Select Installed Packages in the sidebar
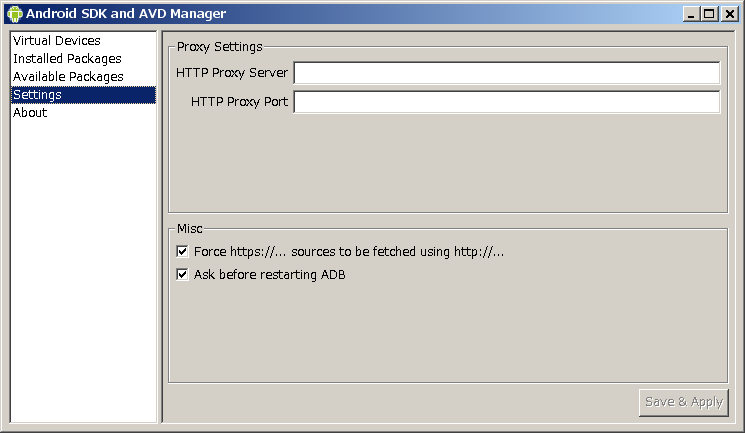Screen dimensions: 745x433 pyautogui.click(x=83, y=59)
